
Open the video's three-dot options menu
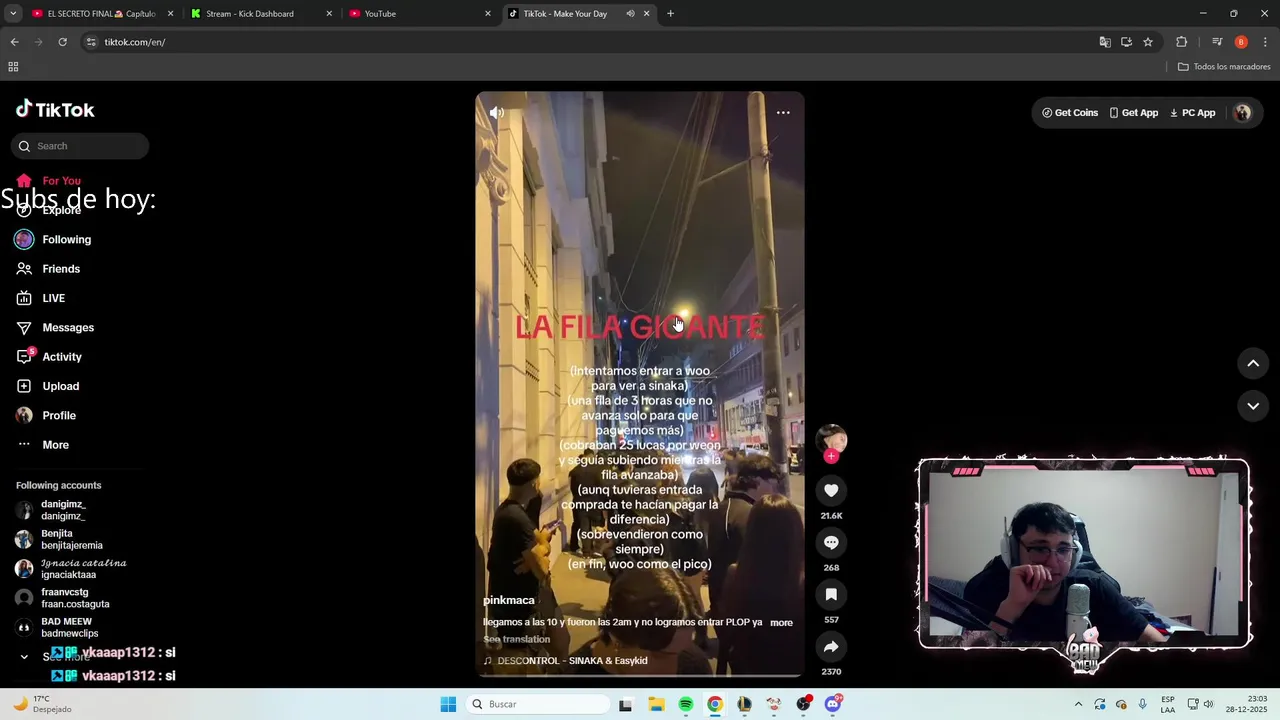783,113
